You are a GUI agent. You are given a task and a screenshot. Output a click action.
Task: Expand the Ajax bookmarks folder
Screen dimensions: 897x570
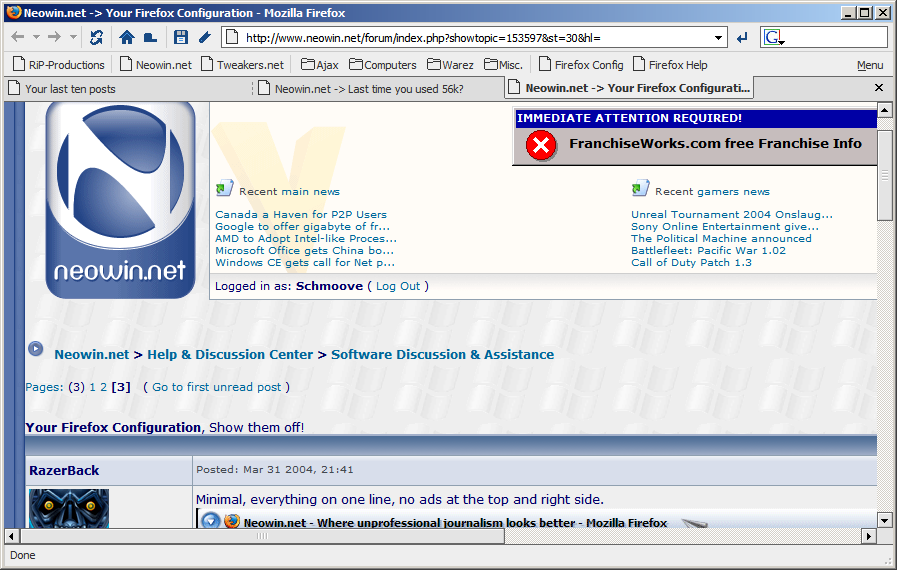320,65
